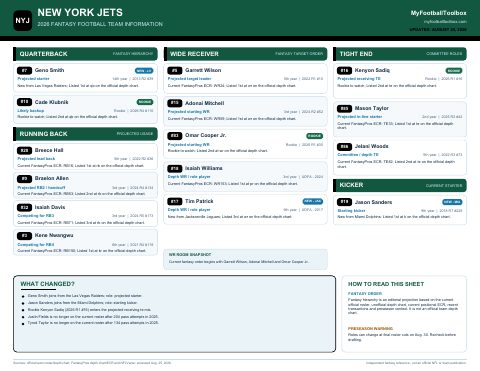Click the 2026 Fantasy Football Team Information subtitle

pyautogui.click(x=100, y=24)
